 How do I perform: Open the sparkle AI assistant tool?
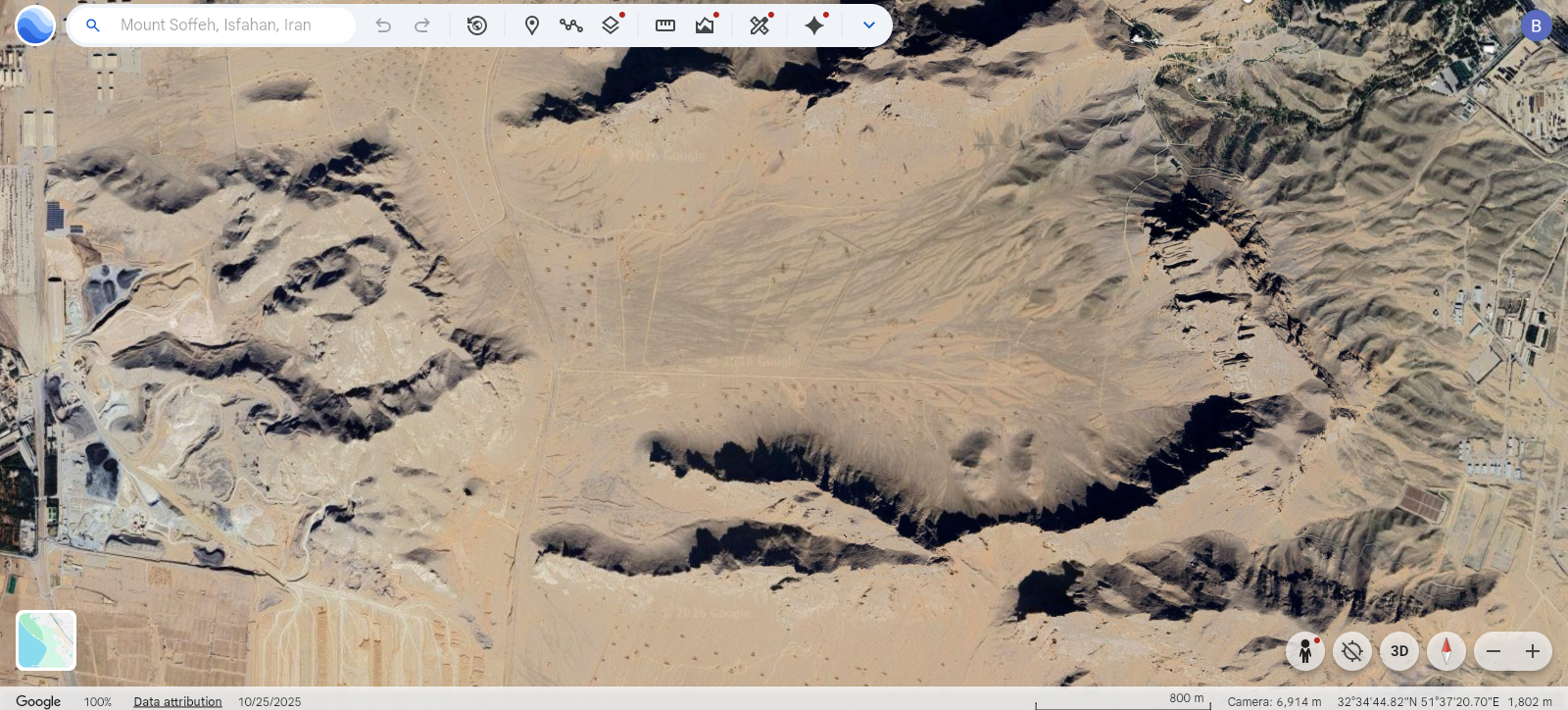pos(814,25)
